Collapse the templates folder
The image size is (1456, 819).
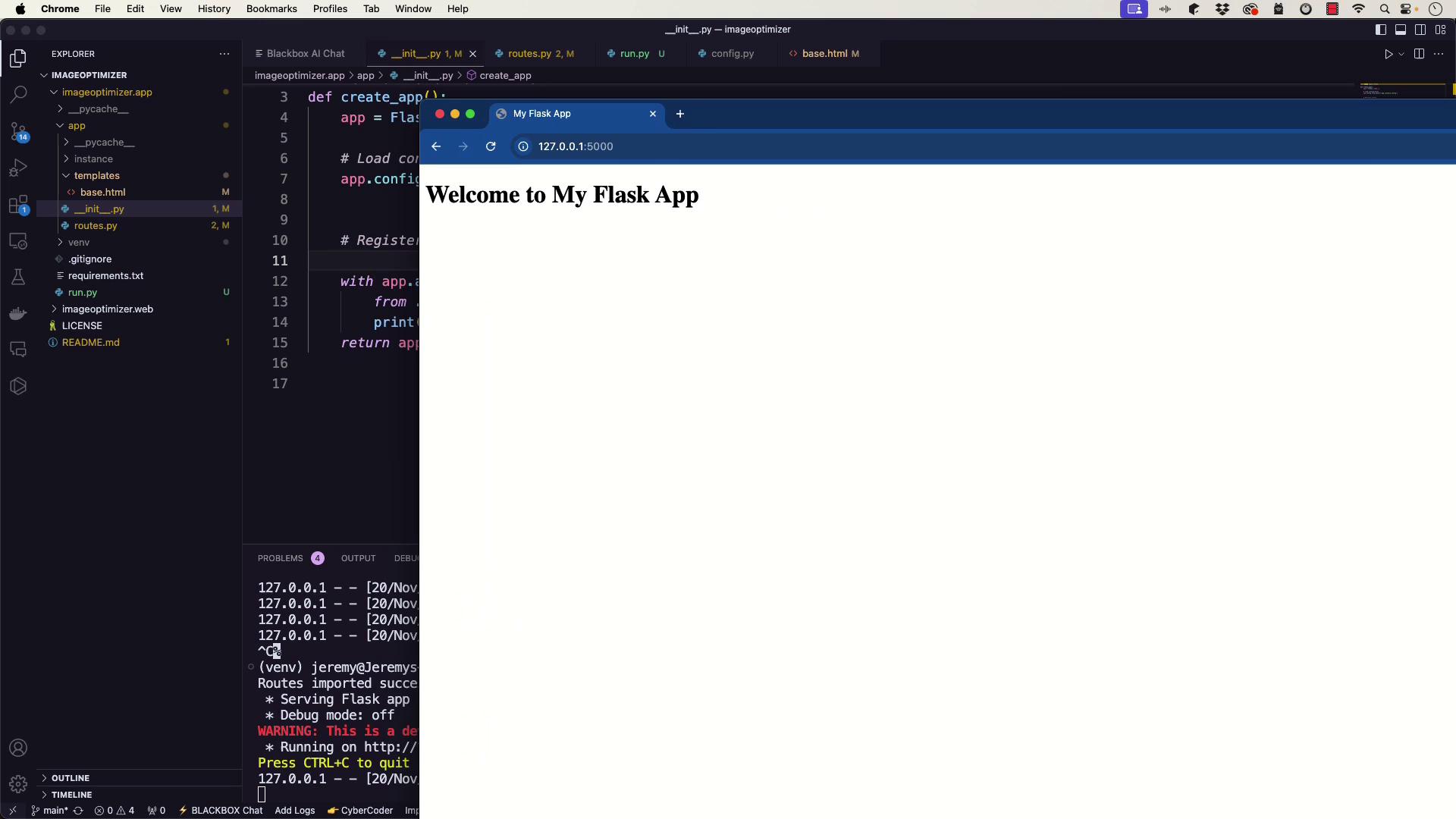[97, 175]
